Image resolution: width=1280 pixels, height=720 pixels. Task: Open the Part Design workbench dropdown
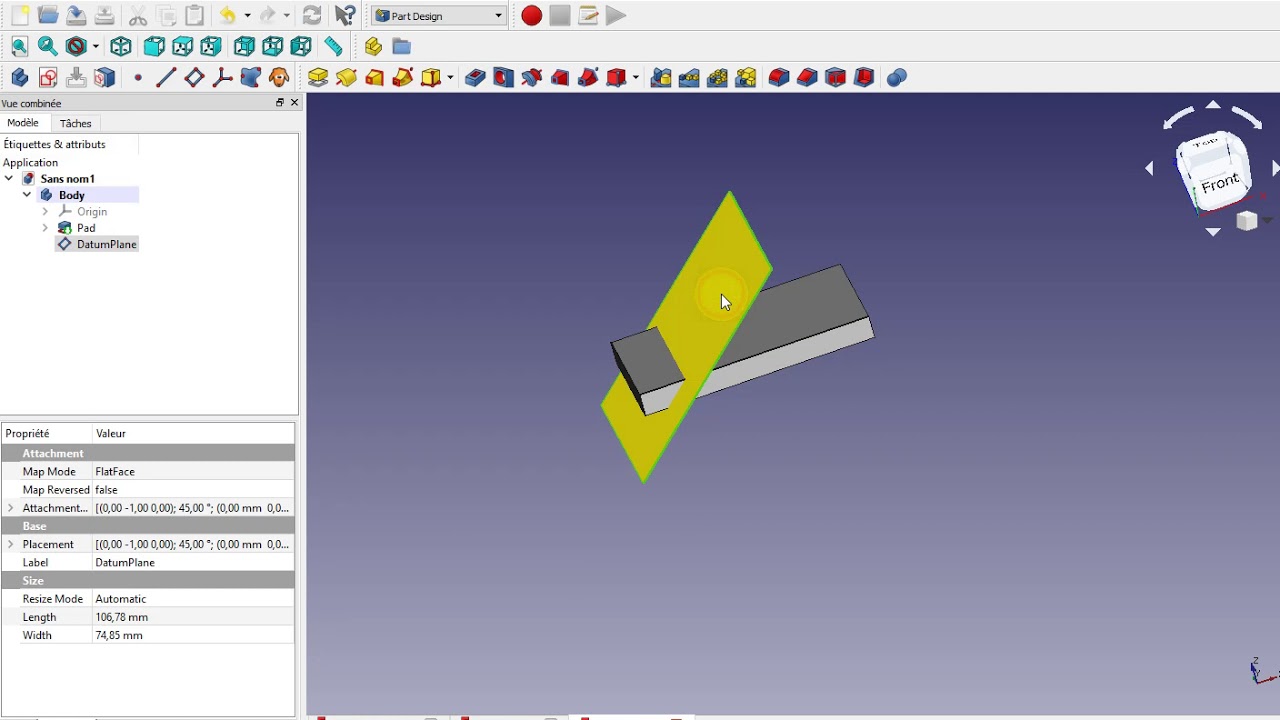click(x=440, y=16)
